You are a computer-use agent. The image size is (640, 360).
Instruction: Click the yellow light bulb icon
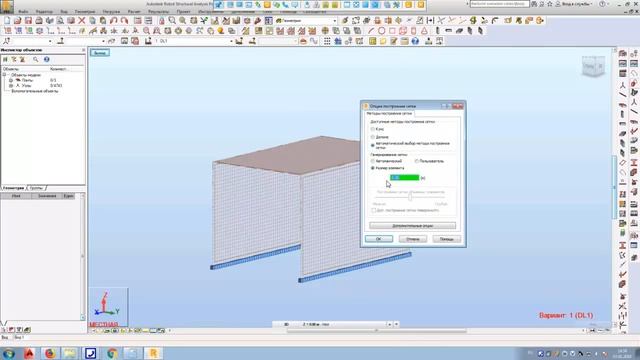click(221, 31)
